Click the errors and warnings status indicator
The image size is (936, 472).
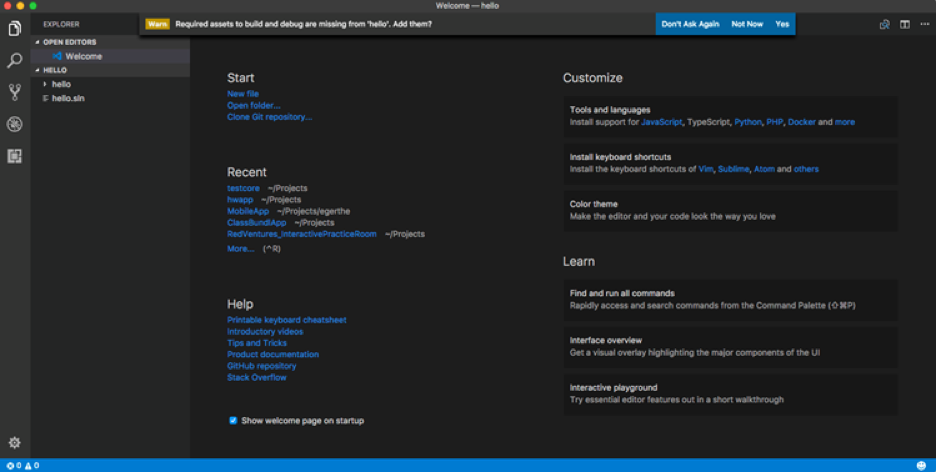click(x=23, y=465)
